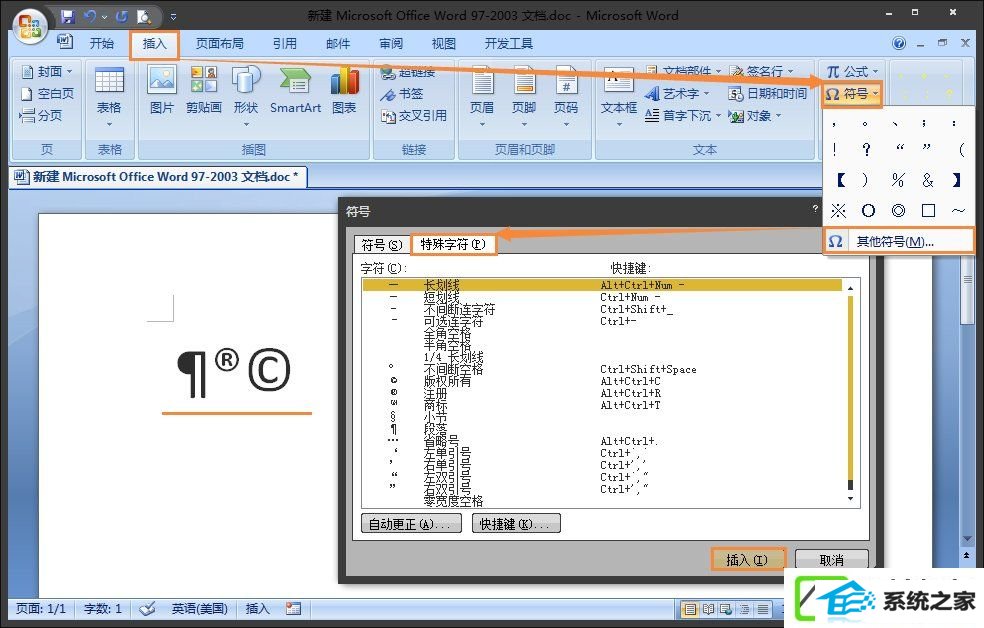Insert a 图片 picture

pos(161,91)
